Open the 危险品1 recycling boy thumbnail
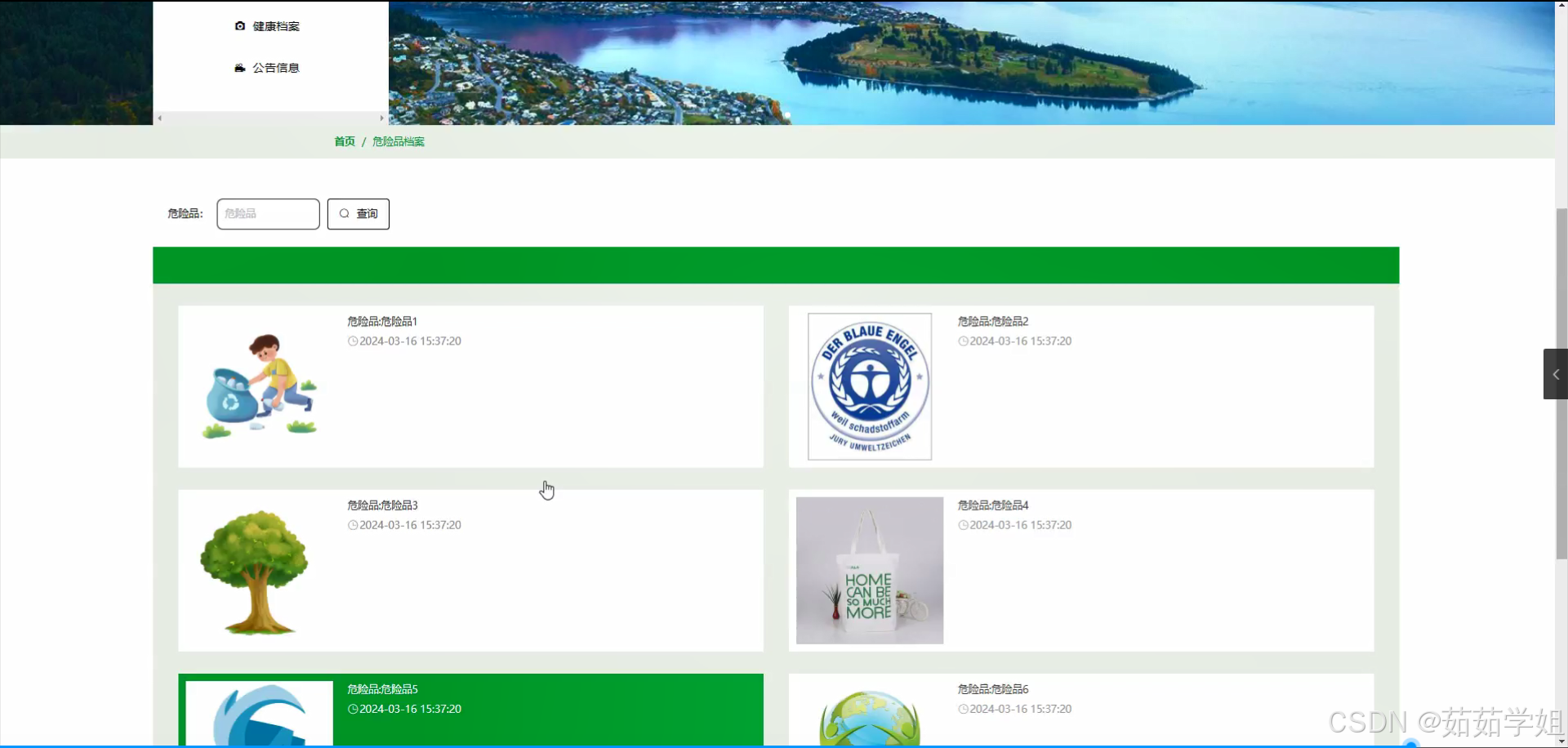 260,386
